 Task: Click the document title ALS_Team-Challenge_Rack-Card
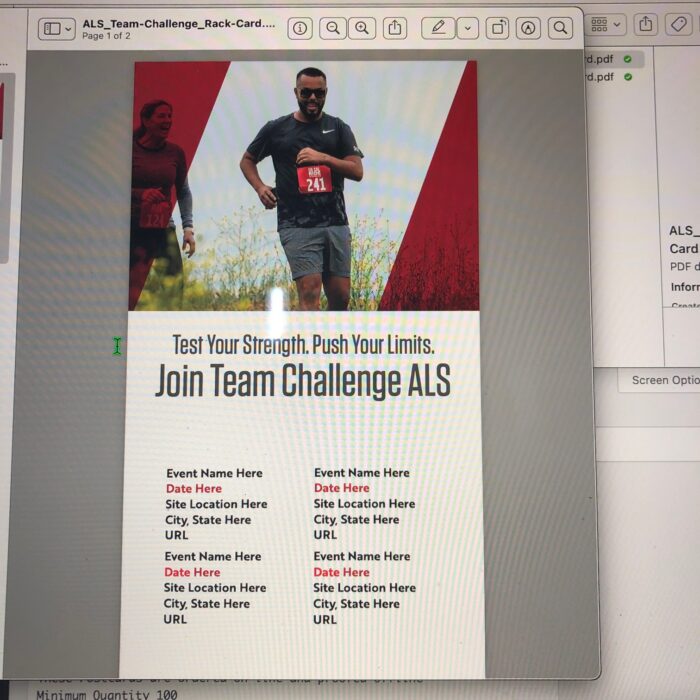pyautogui.click(x=179, y=24)
